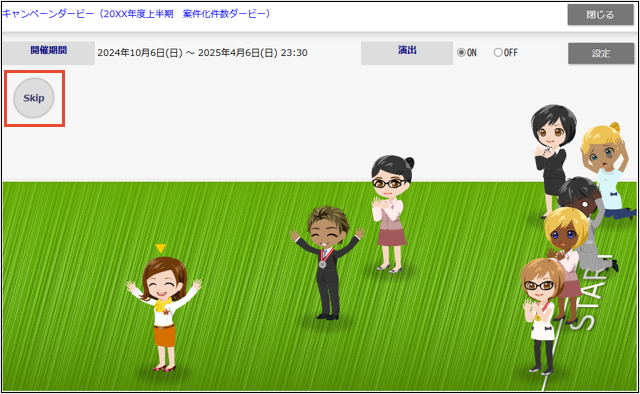Click the round Skip button
Viewport: 640px width, 394px height.
[x=34, y=98]
